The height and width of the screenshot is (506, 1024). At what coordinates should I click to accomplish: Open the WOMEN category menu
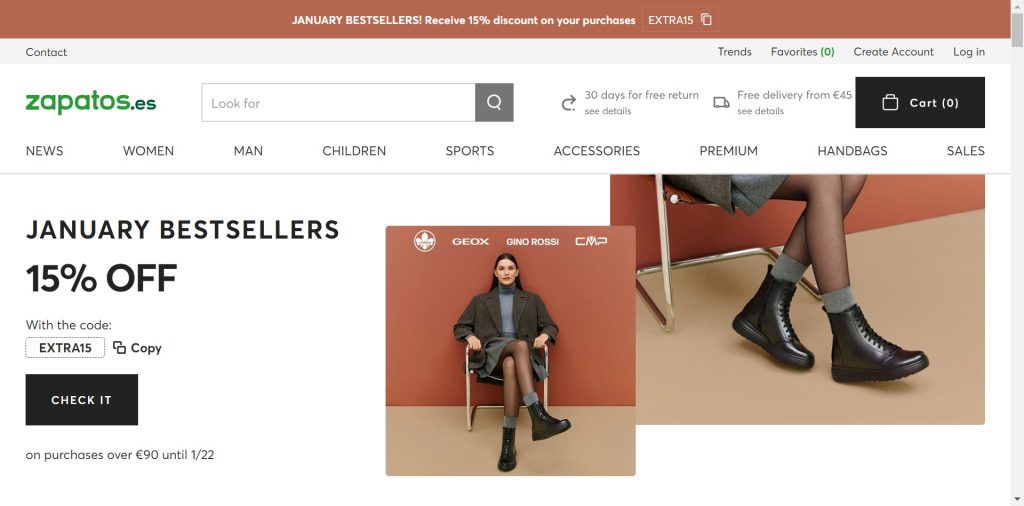[x=148, y=151]
